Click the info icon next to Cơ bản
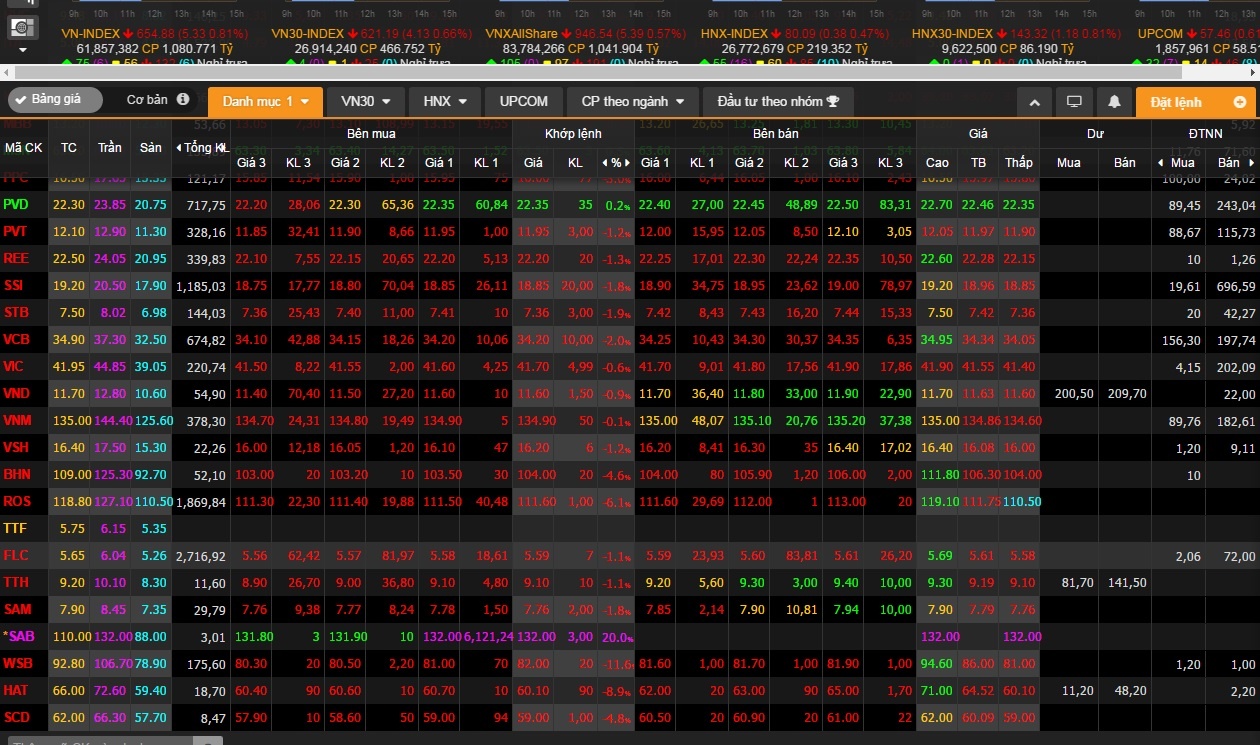 [183, 100]
